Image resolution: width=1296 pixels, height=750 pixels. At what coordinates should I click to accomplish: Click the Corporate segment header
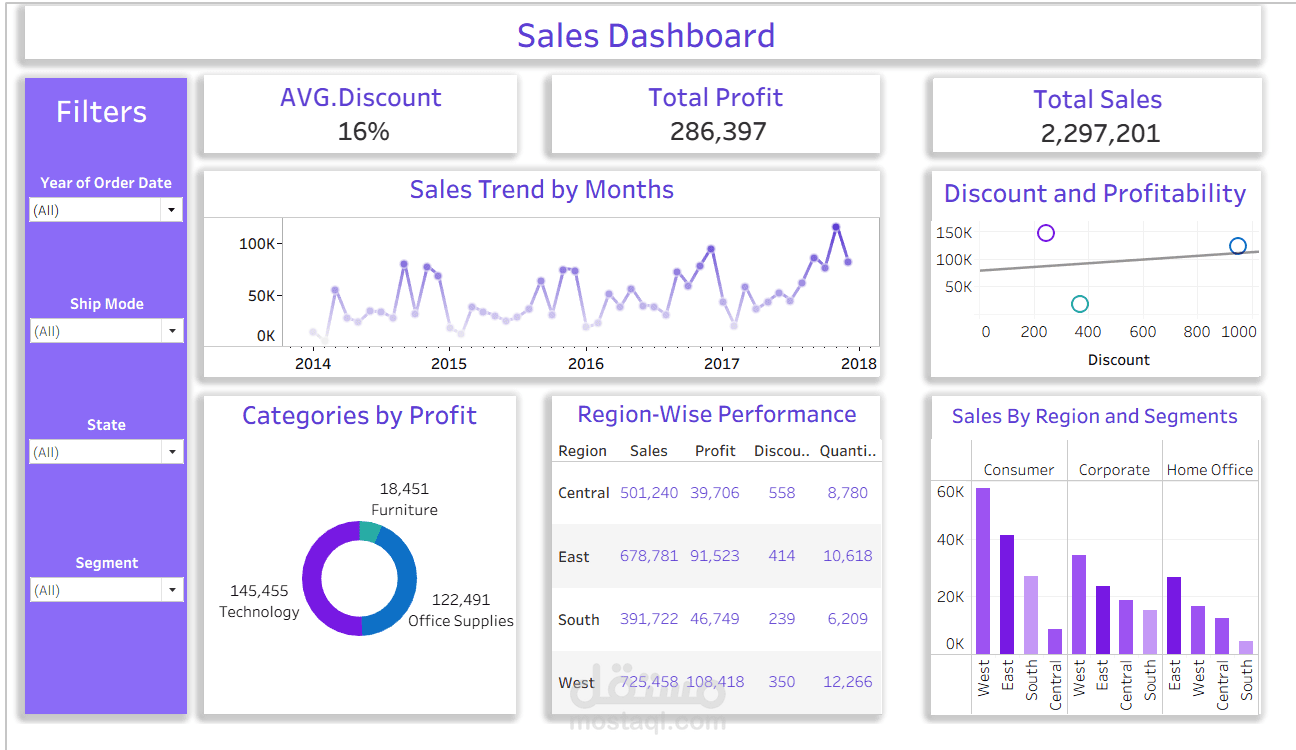1114,470
